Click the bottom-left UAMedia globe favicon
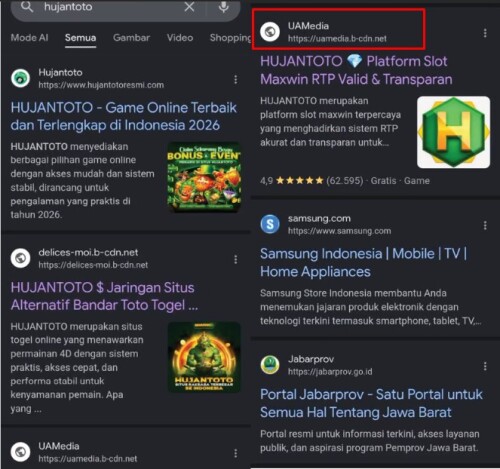 20,452
